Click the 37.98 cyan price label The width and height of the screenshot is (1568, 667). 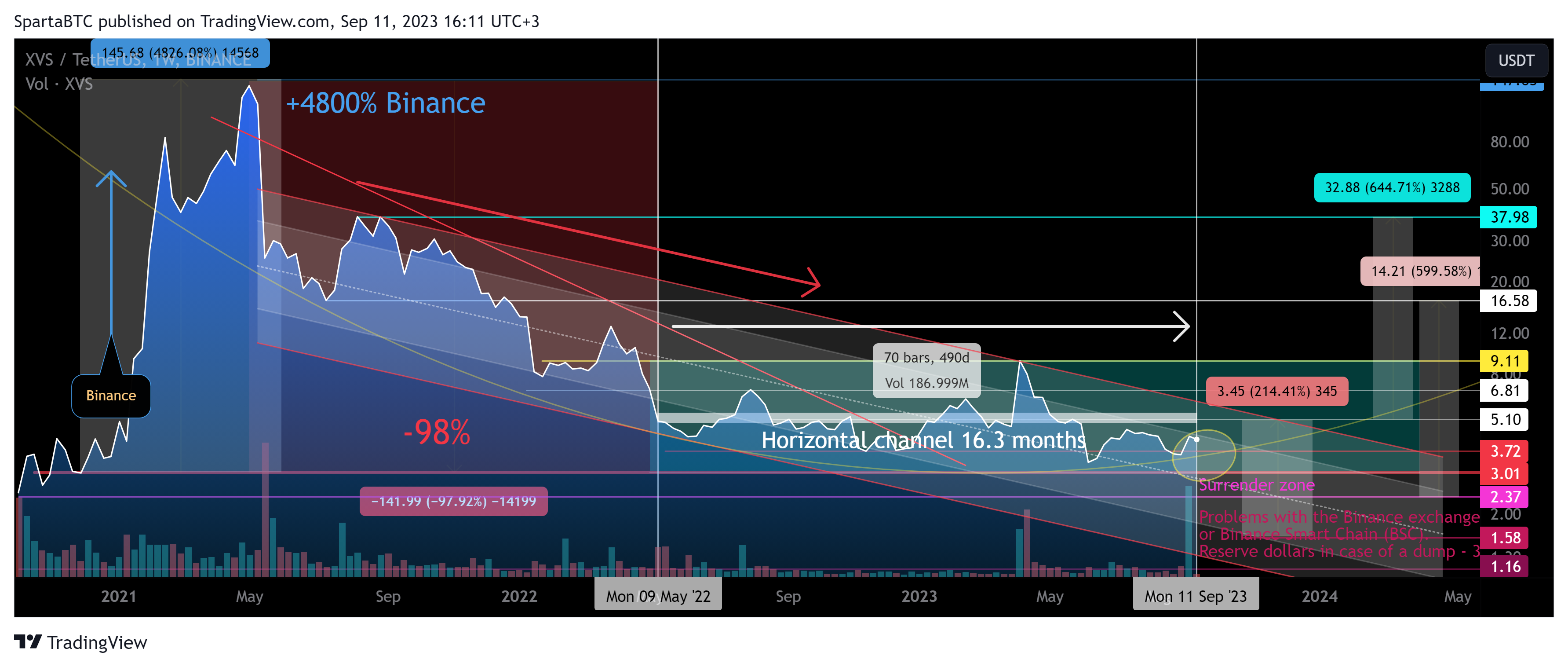1508,217
